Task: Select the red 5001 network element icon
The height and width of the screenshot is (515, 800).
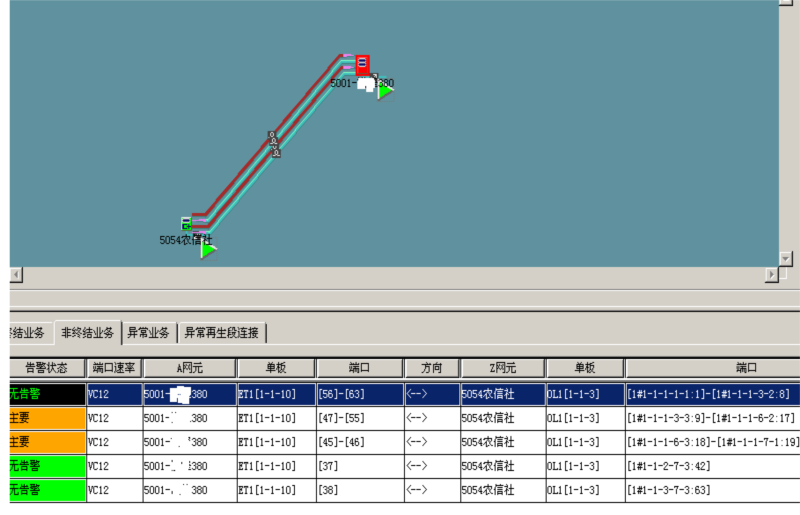Action: pyautogui.click(x=362, y=65)
